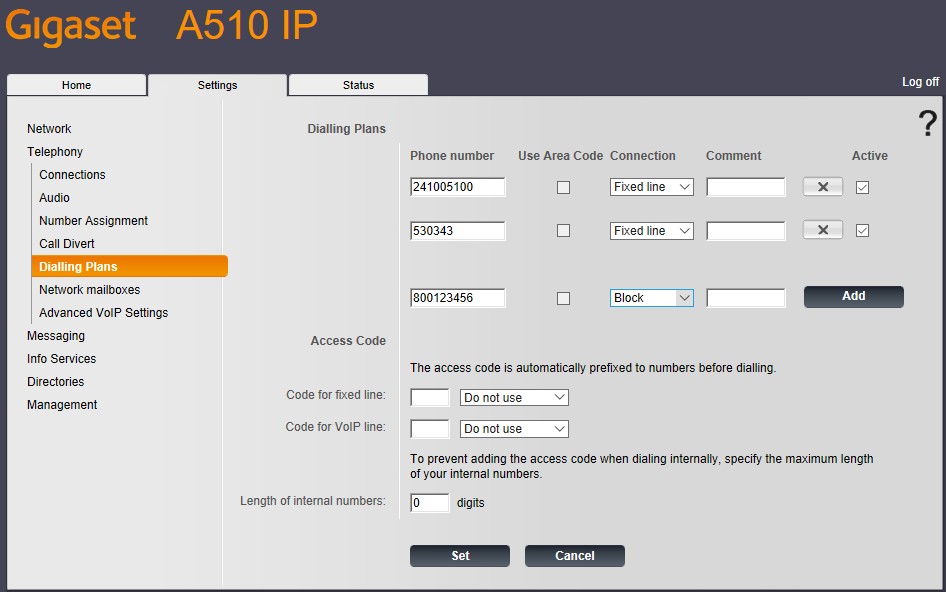This screenshot has width=946, height=592.
Task: Switch to the Settings tab
Action: point(217,85)
